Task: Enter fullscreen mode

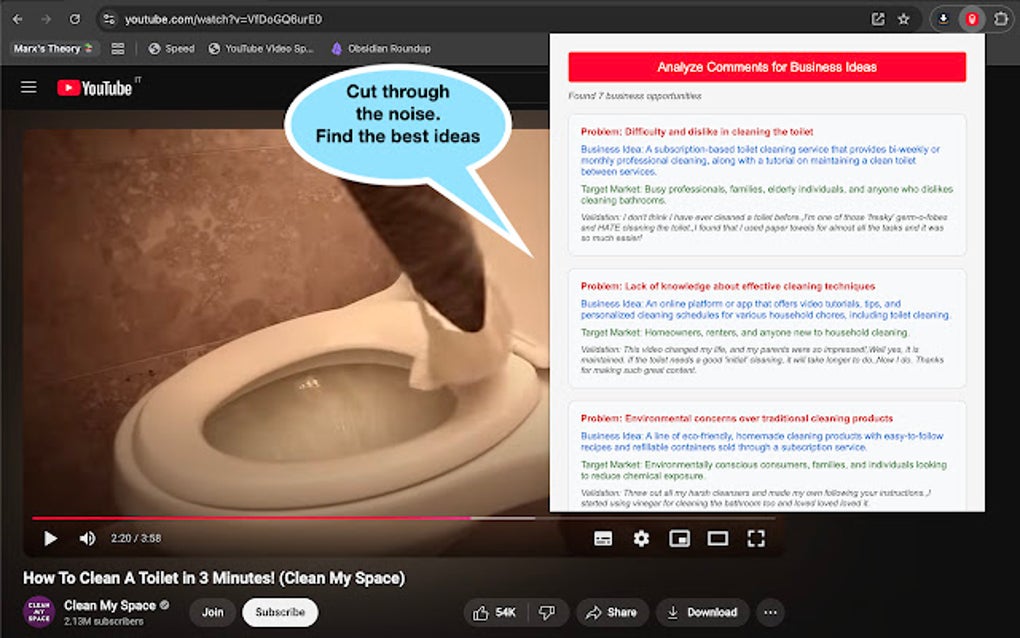Action: [756, 538]
